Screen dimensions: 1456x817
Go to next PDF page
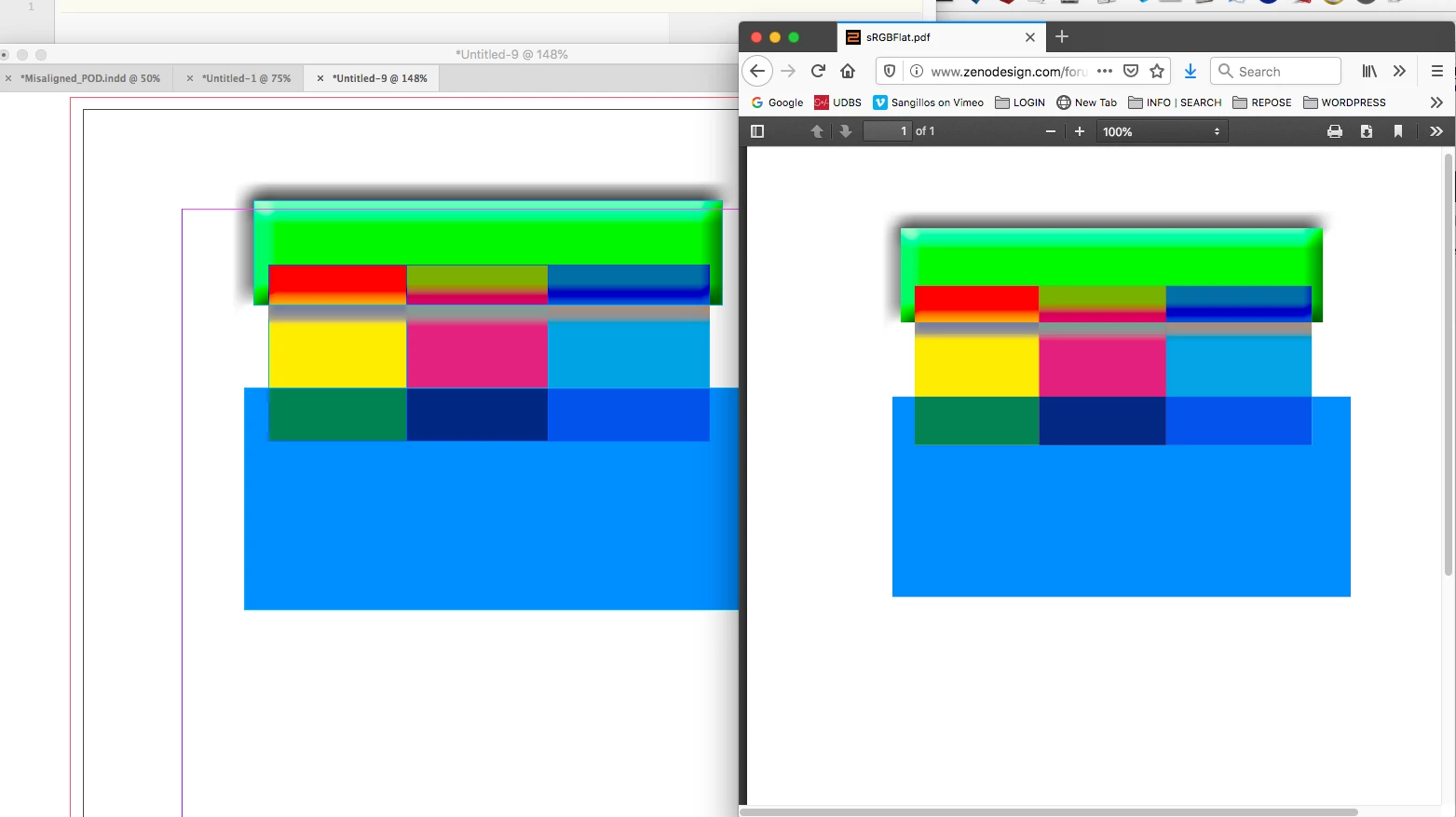click(x=846, y=131)
